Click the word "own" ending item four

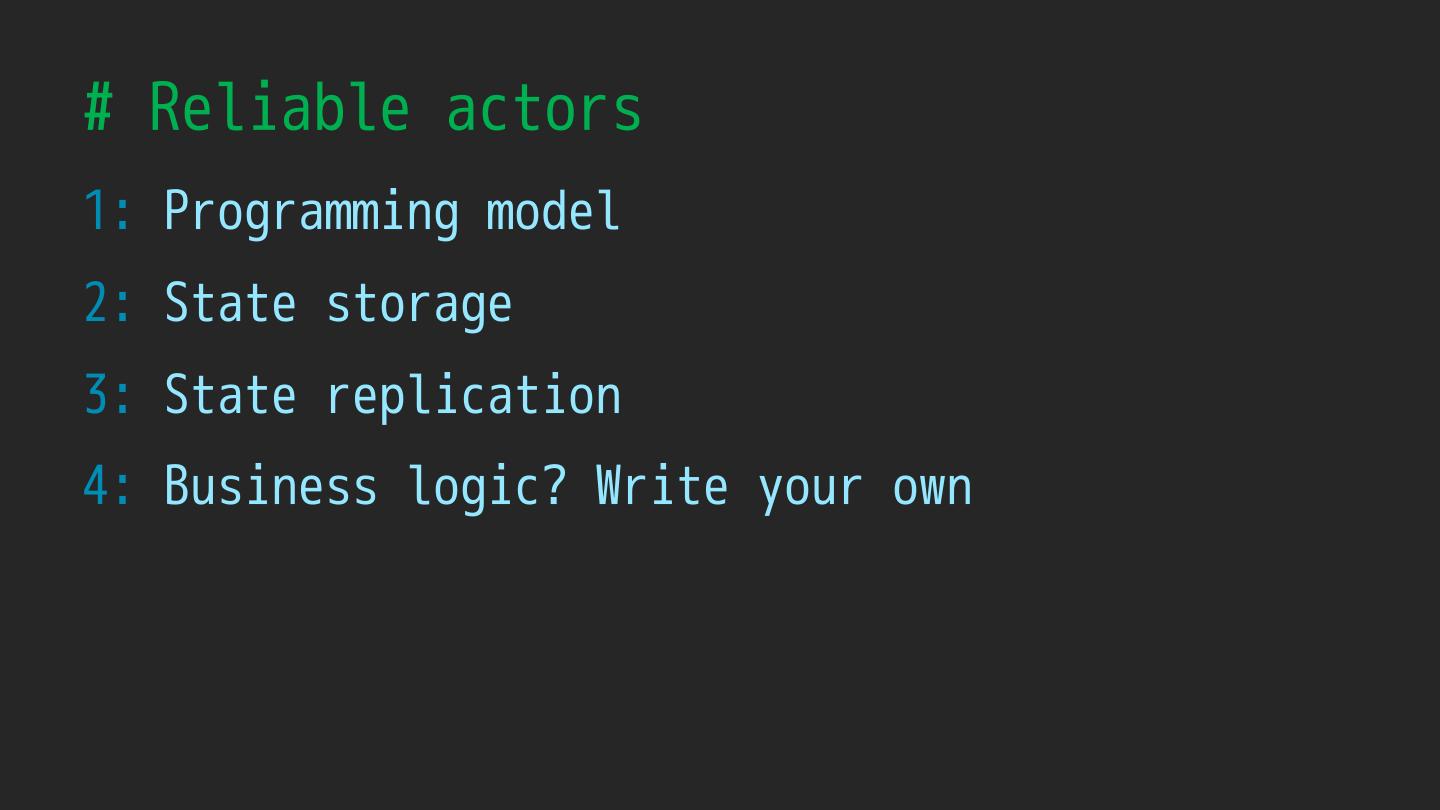click(x=932, y=487)
